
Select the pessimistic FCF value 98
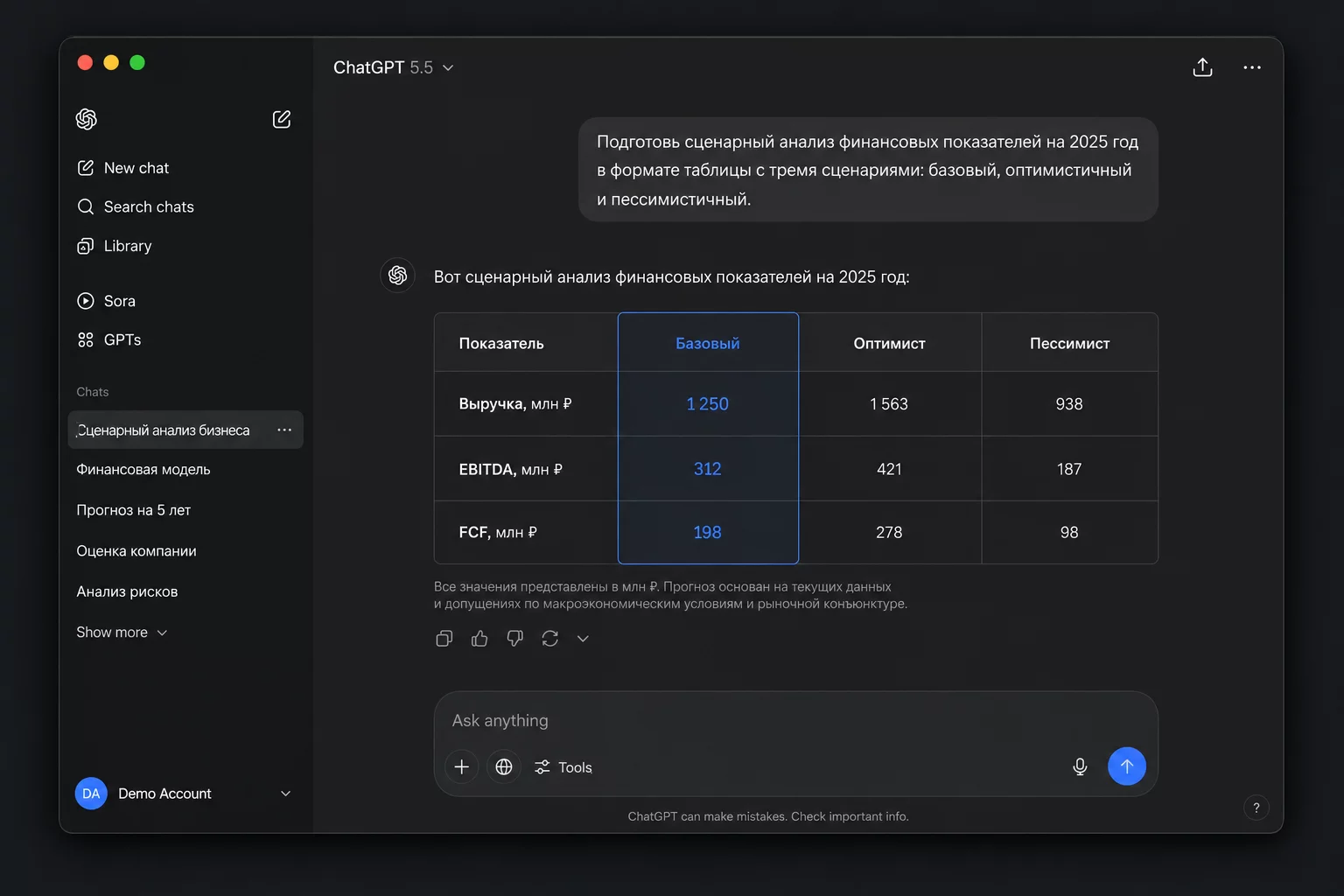point(1069,532)
